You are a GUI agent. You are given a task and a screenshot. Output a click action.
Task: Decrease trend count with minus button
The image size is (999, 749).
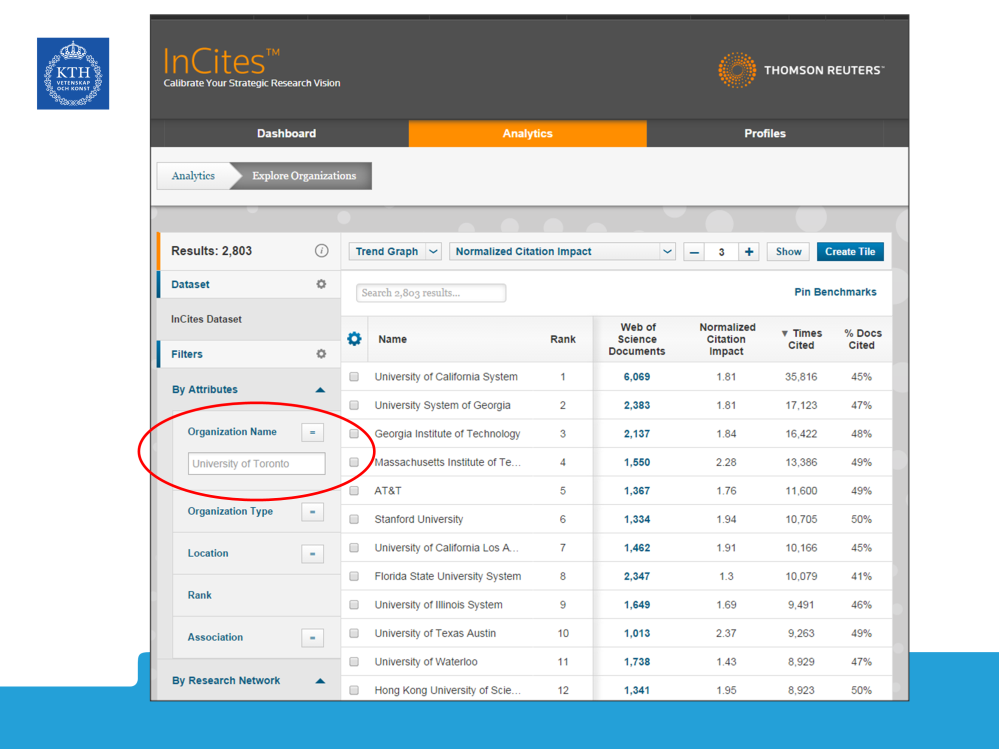(x=694, y=252)
